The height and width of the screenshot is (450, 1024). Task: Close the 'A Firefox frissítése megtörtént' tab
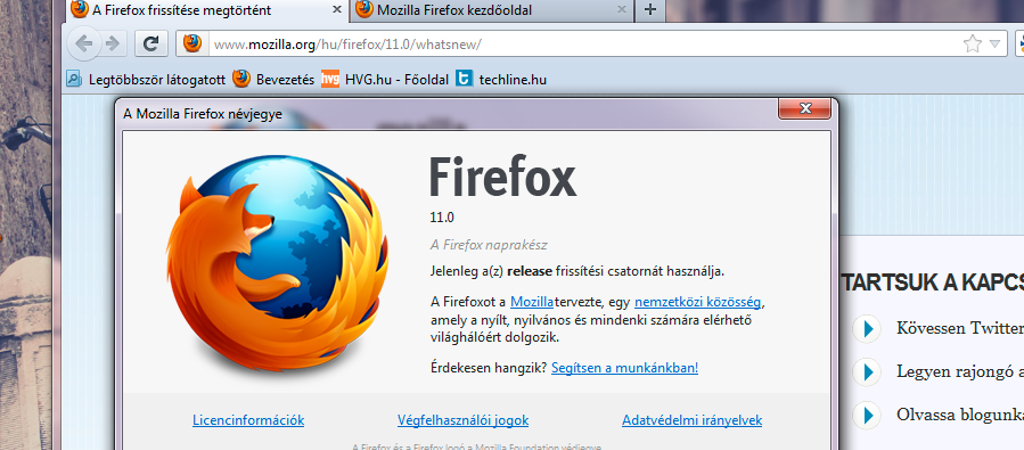tap(337, 10)
